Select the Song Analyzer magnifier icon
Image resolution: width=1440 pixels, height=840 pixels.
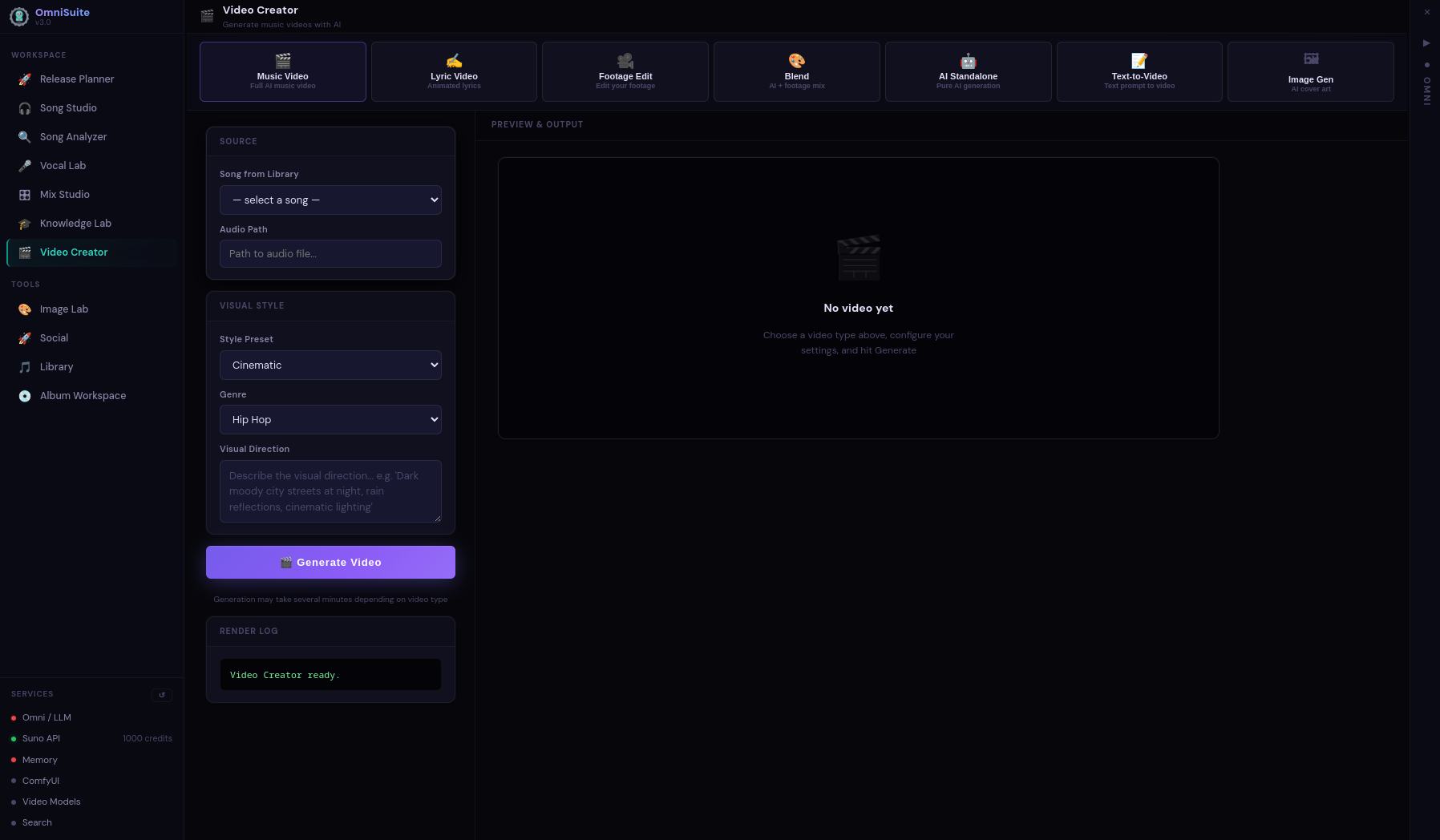(x=25, y=136)
